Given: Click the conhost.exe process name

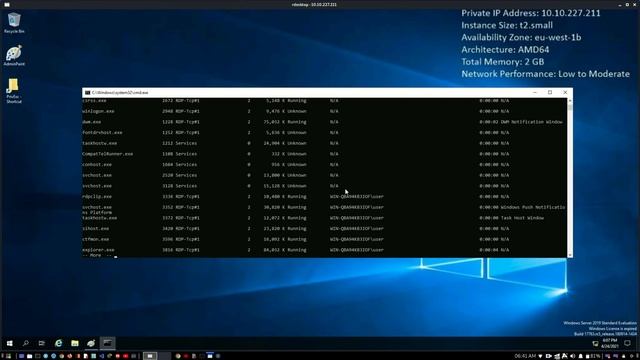Looking at the screenshot, I should (97, 164).
